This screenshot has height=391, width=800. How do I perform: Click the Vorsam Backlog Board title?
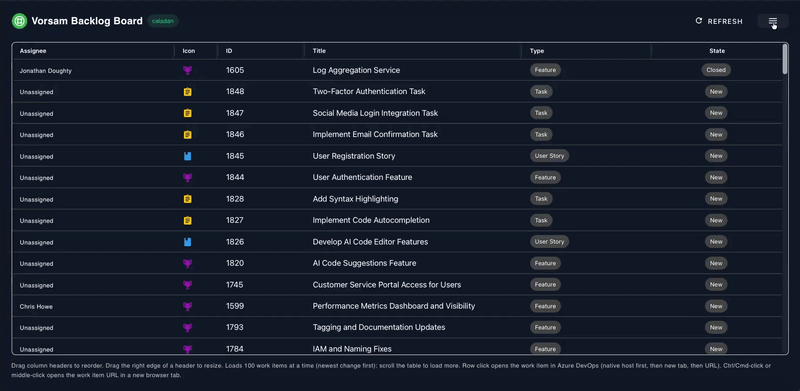[87, 21]
